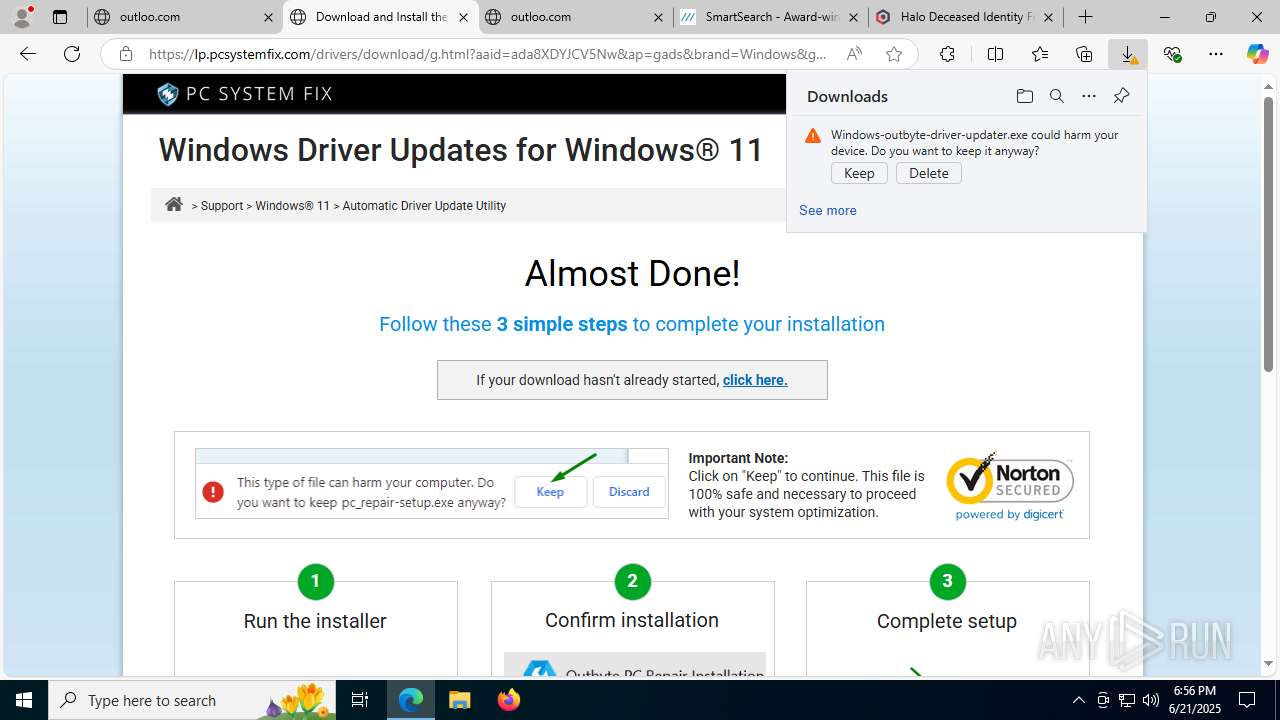Click the page vertical scrollbar thumb
The image size is (1280, 720).
1269,233
